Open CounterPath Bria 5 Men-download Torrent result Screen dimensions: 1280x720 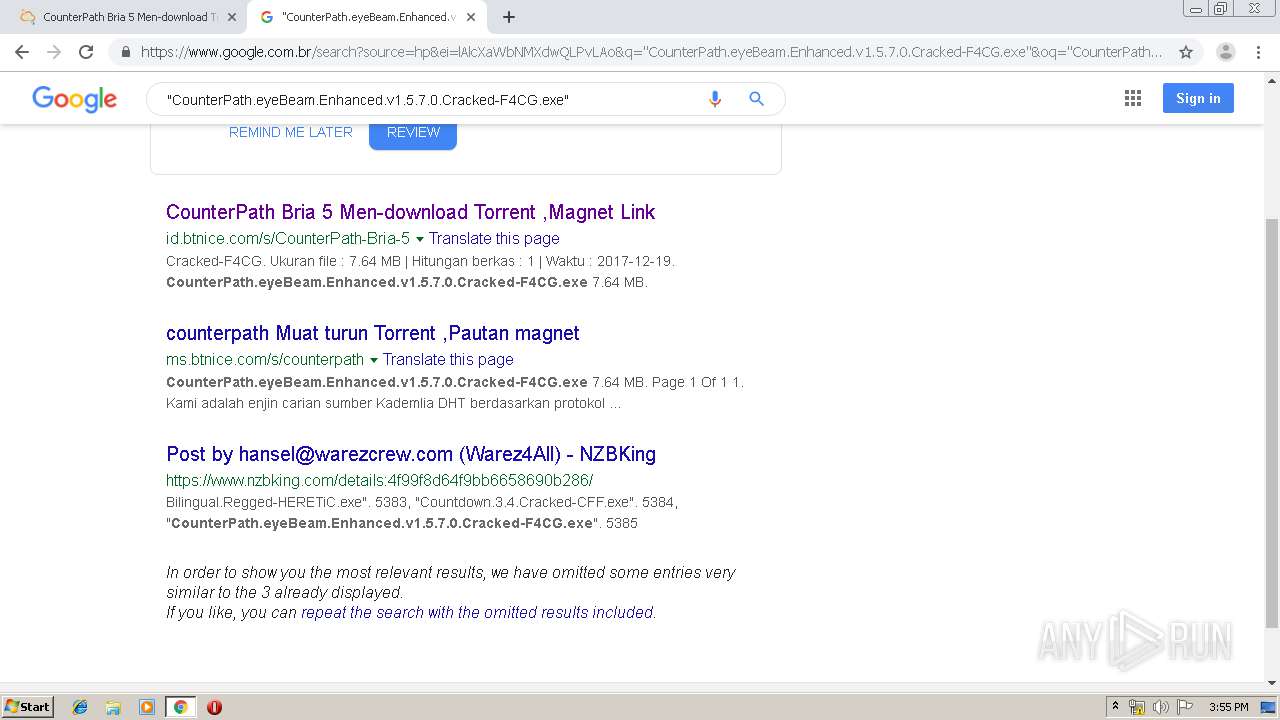point(411,212)
